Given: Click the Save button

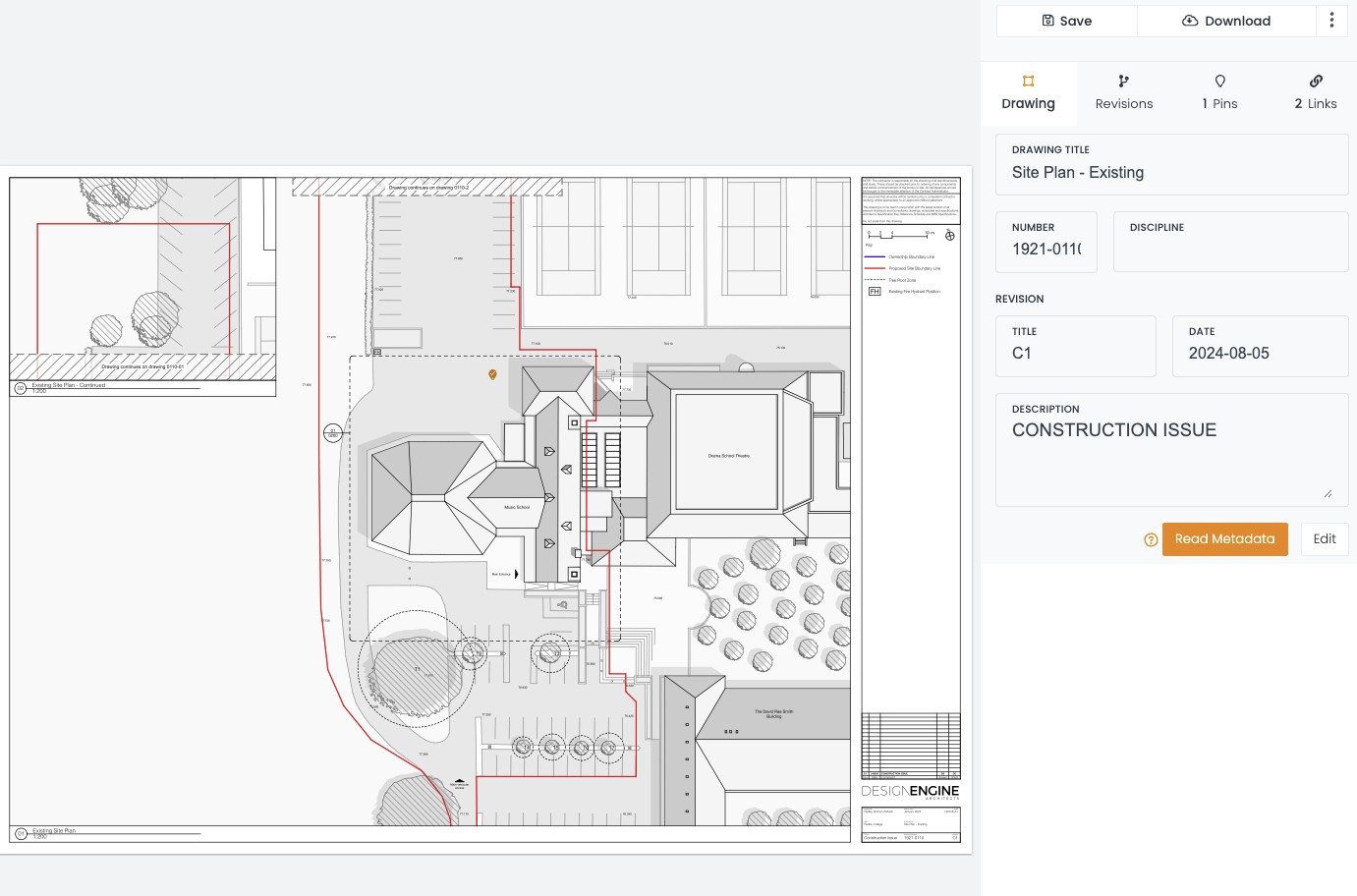Looking at the screenshot, I should coord(1066,21).
